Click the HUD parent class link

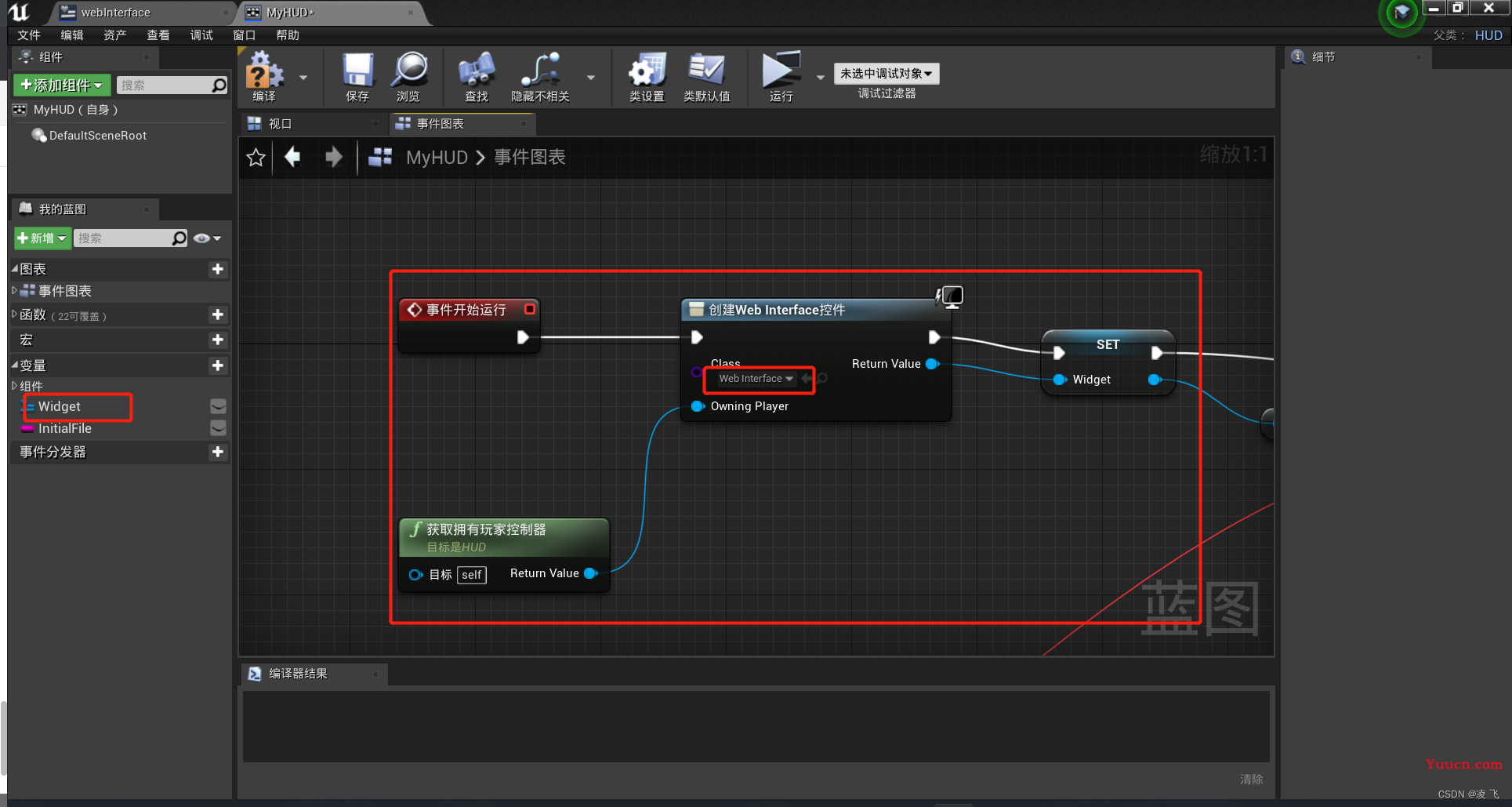pos(1488,35)
